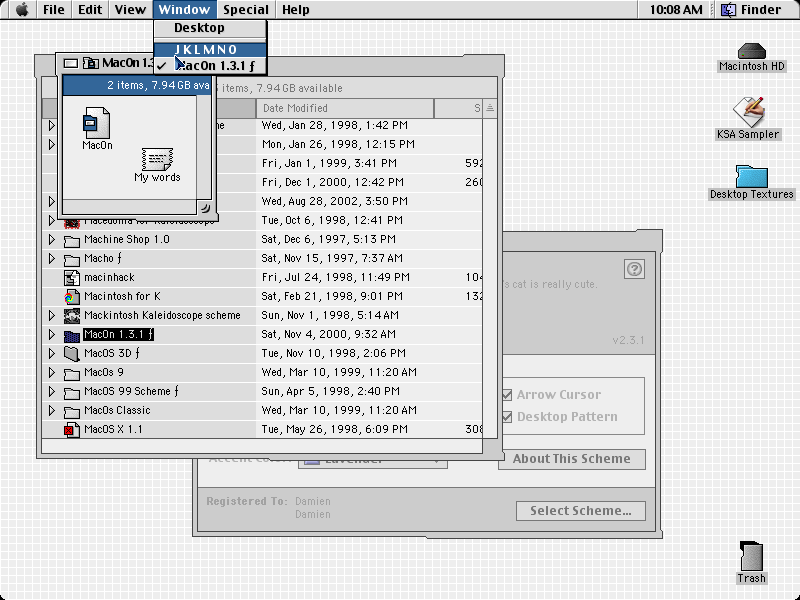Open the Special menu
Image resolution: width=800 pixels, height=600 pixels.
[245, 10]
